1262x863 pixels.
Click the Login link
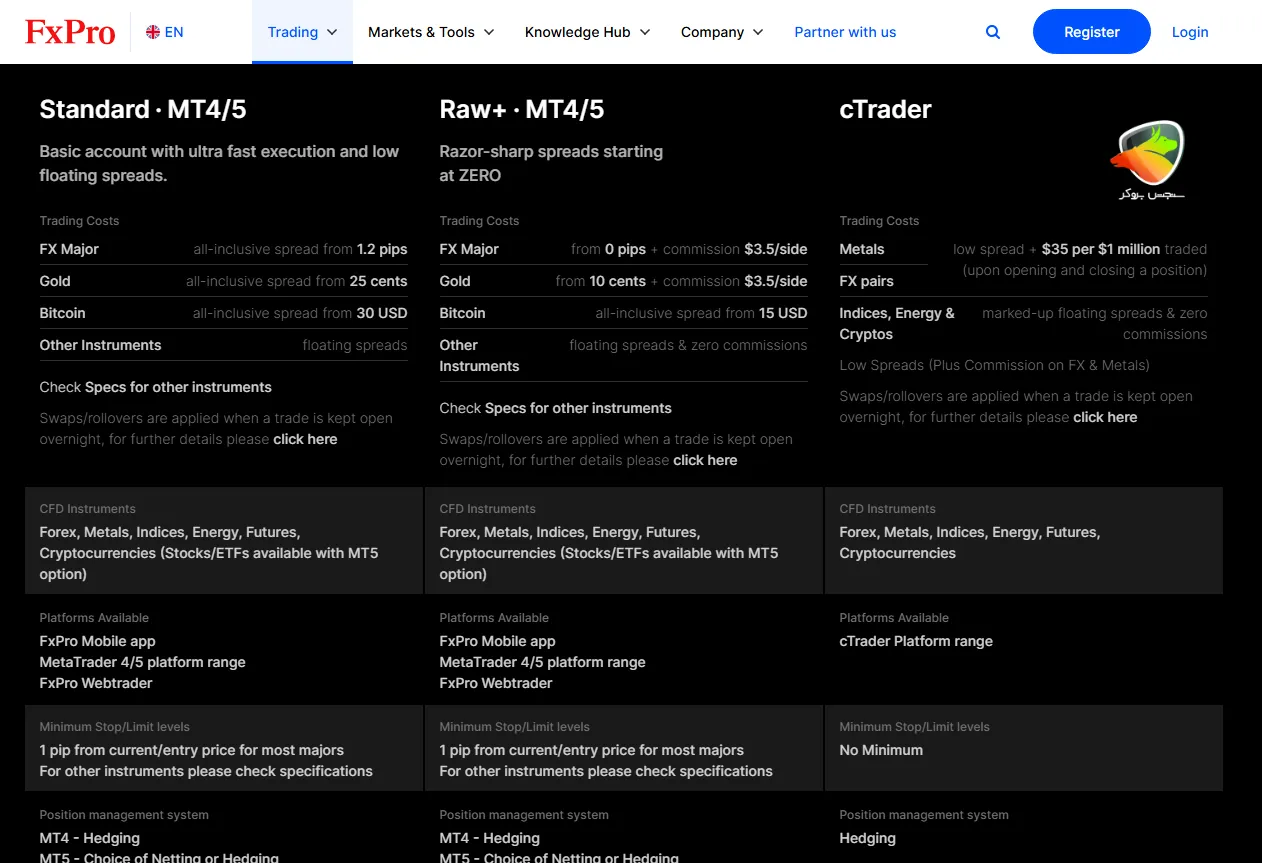(x=1190, y=32)
